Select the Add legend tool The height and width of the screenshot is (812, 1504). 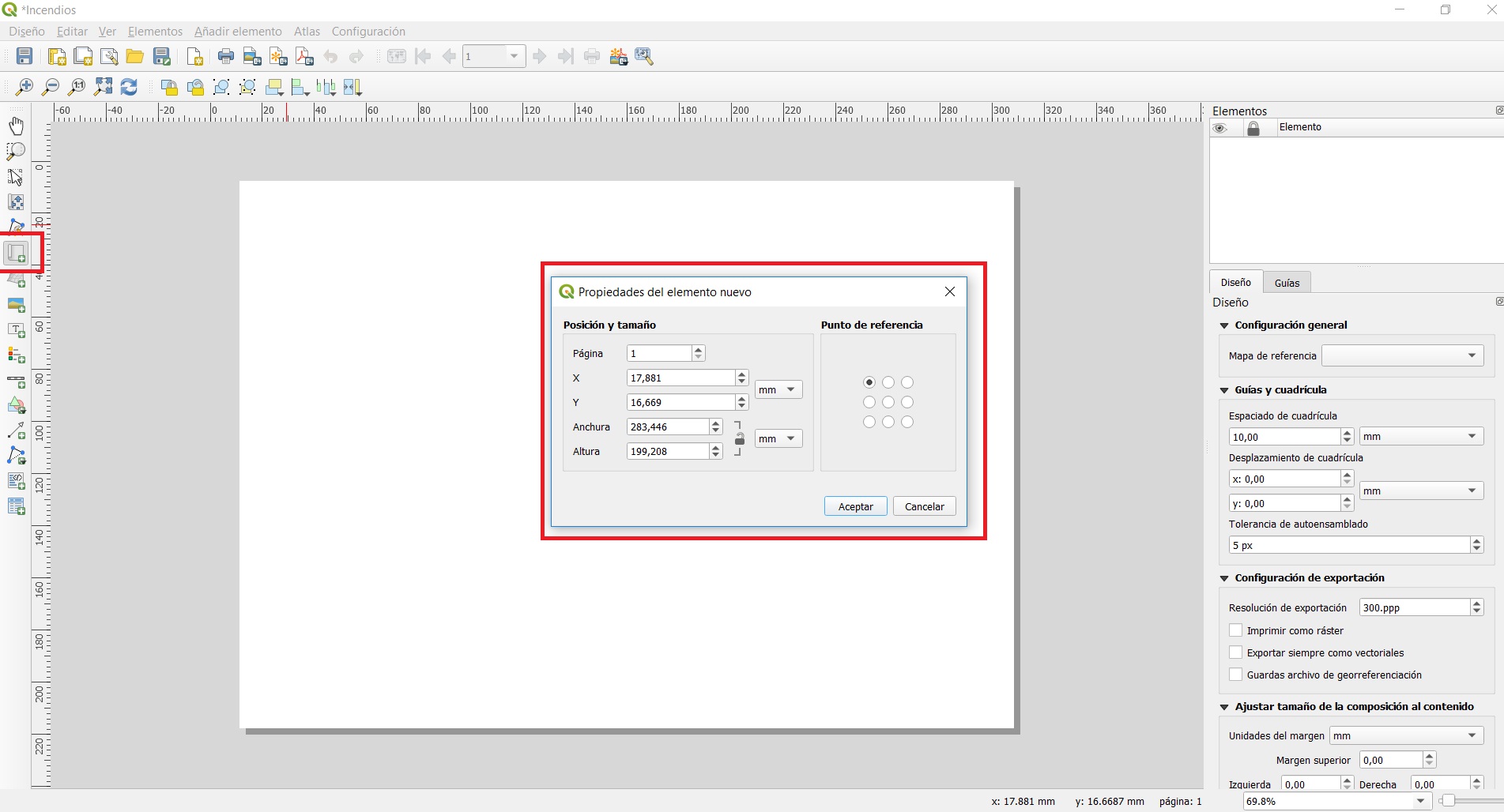[x=16, y=355]
